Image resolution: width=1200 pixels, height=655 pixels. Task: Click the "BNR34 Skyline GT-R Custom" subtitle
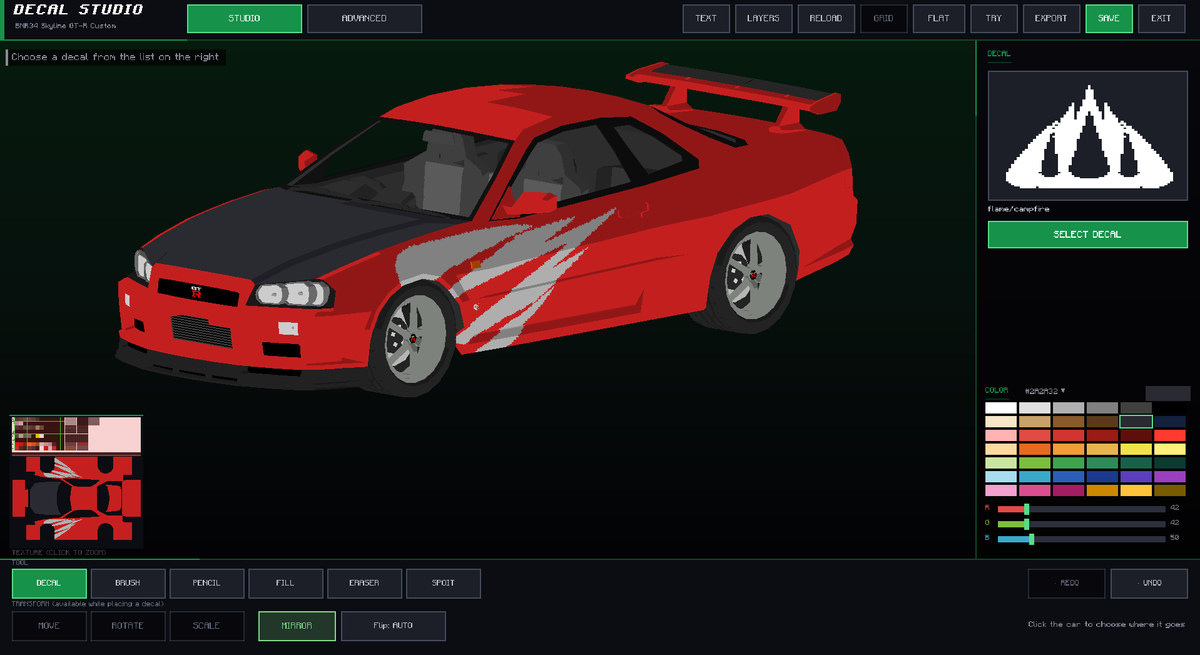[x=64, y=25]
